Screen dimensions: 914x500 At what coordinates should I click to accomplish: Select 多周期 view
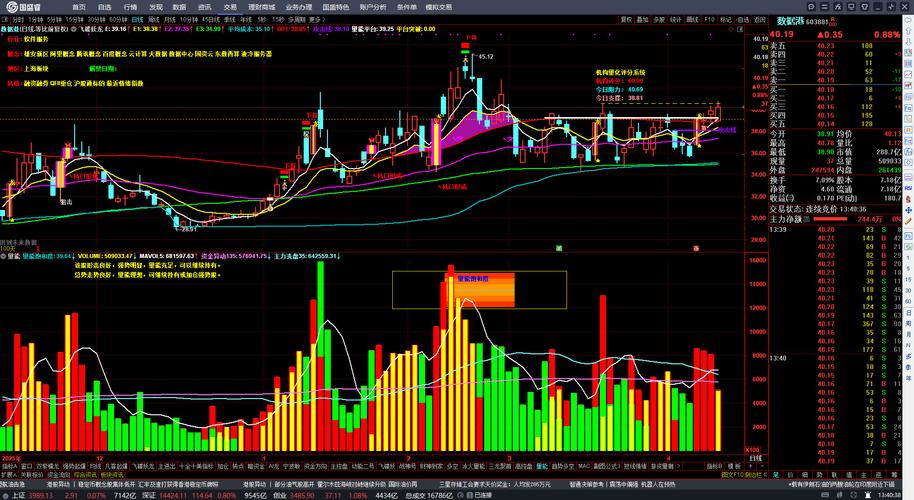tap(296, 19)
